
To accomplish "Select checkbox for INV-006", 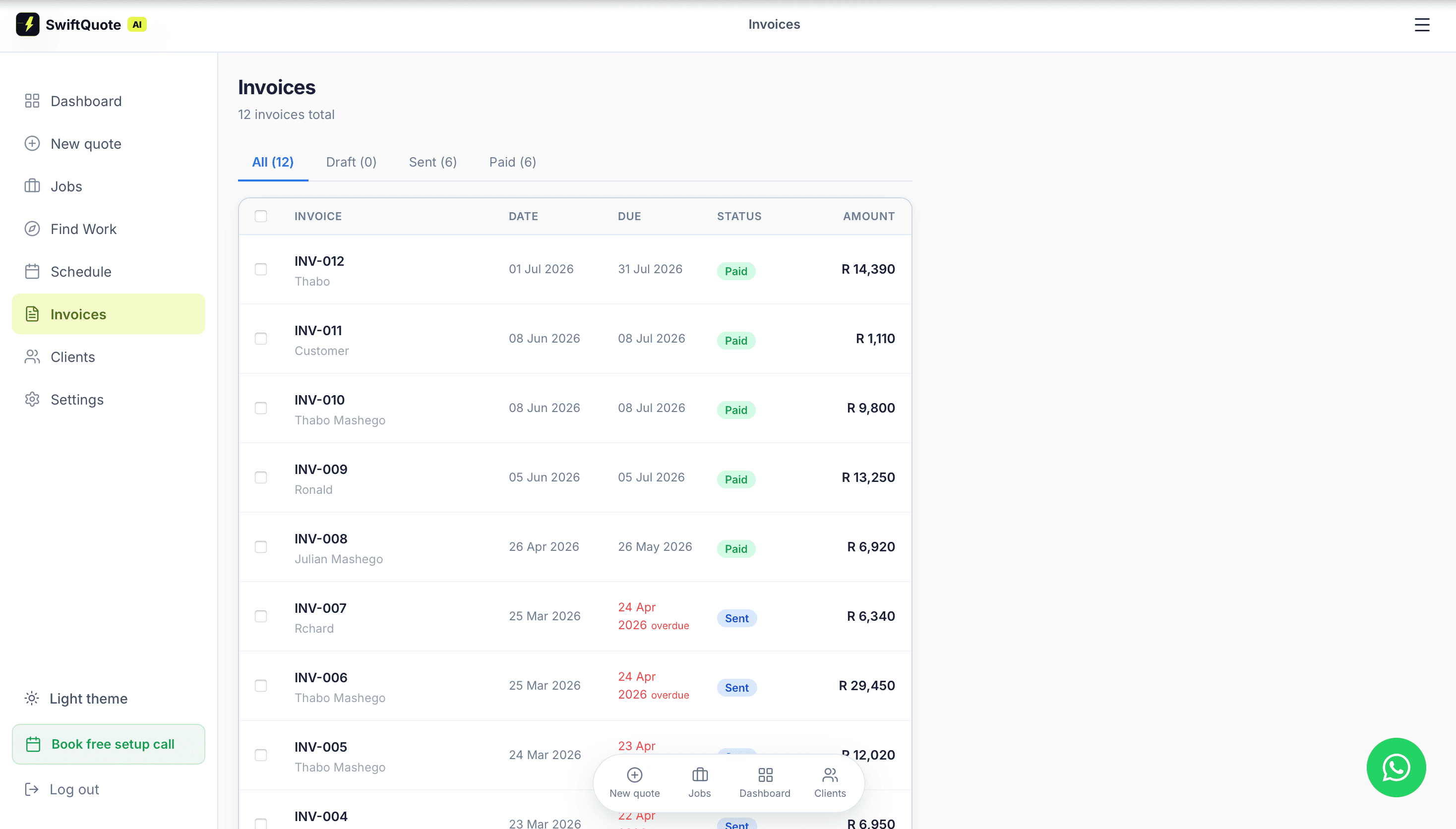I will point(261,686).
